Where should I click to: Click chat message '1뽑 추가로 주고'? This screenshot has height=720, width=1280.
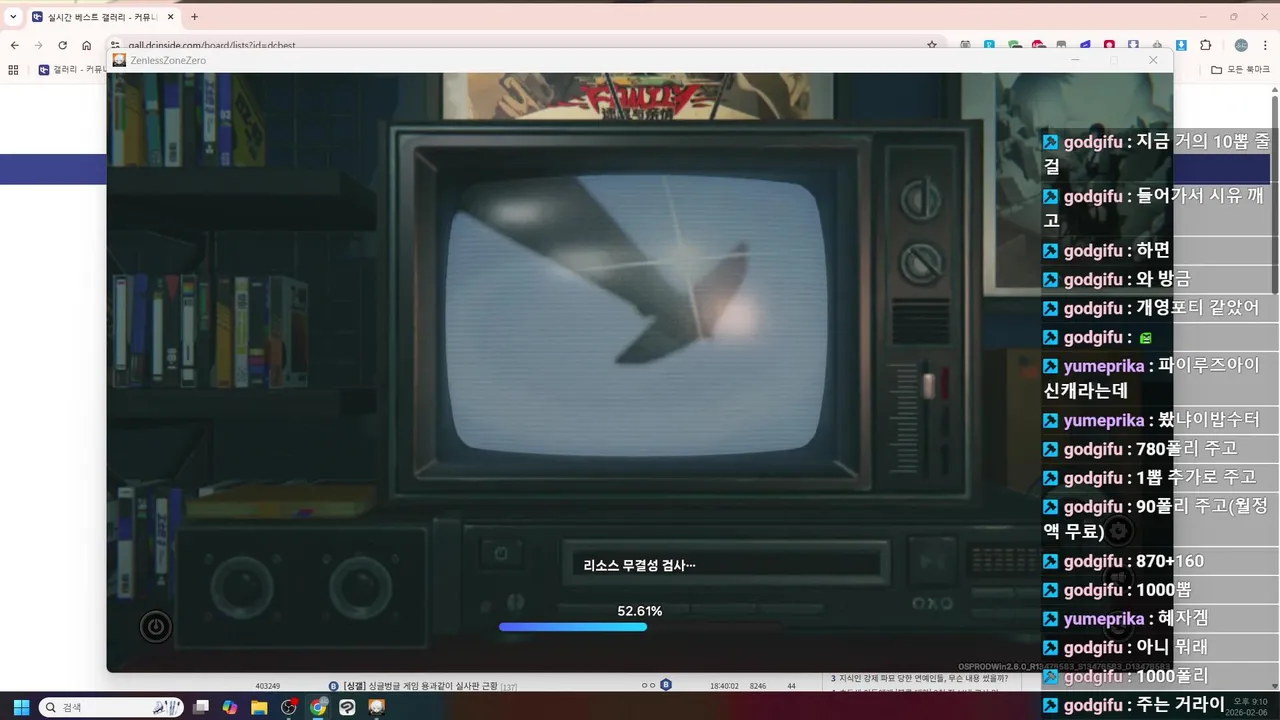(1196, 478)
